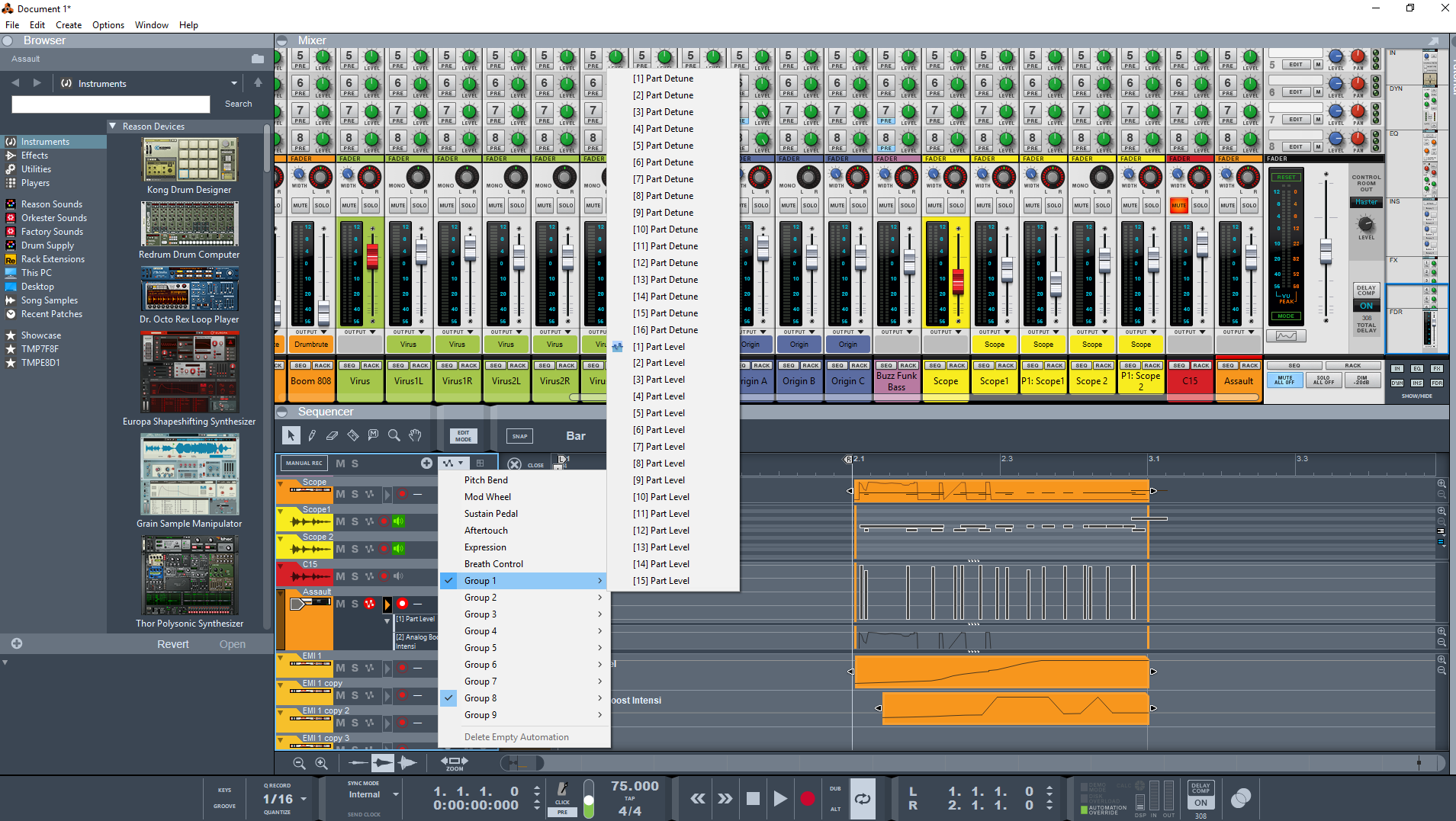
Task: Click the red fader on Virus channel
Action: click(372, 258)
